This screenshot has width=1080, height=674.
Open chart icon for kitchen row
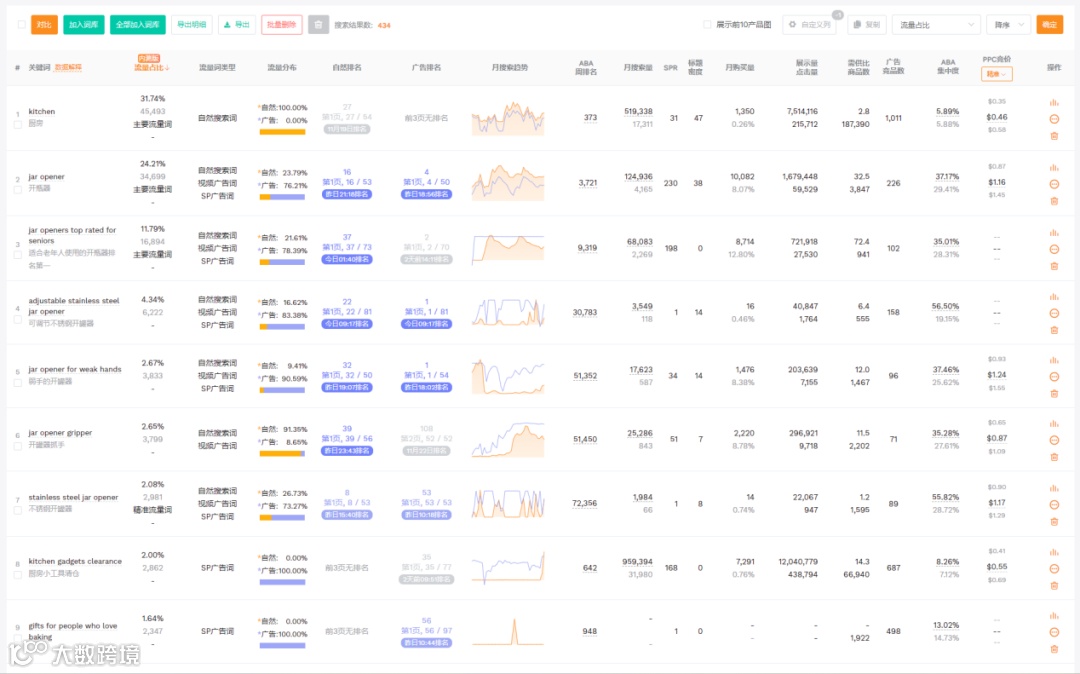tap(1054, 103)
